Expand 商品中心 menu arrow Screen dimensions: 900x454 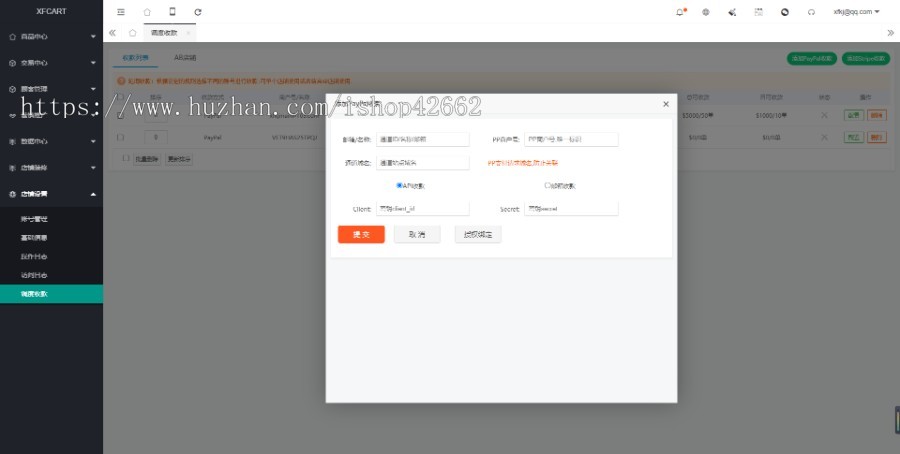[x=93, y=37]
